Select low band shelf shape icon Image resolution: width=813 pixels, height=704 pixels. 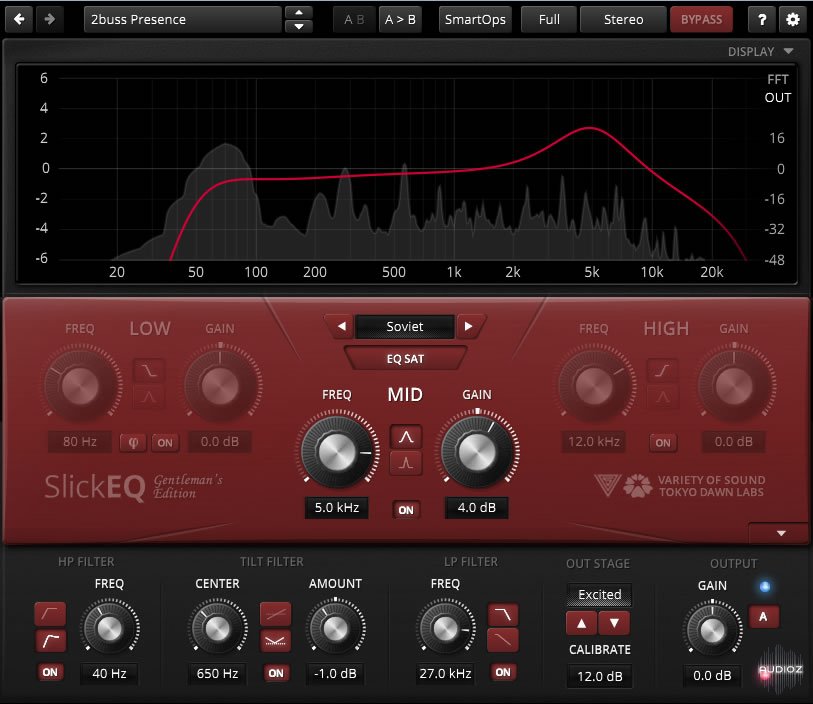[149, 370]
